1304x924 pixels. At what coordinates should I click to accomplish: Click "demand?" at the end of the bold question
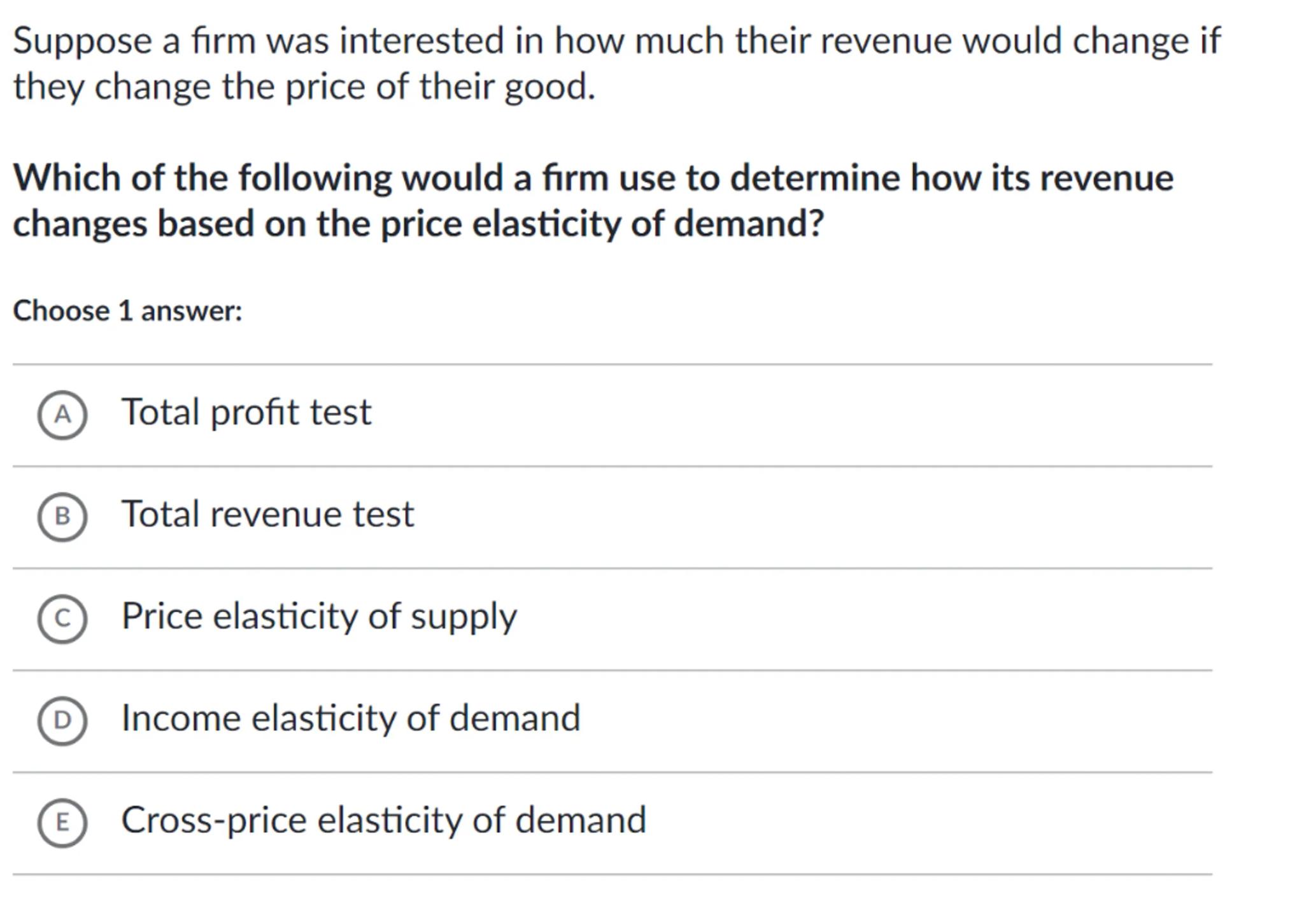[x=749, y=224]
